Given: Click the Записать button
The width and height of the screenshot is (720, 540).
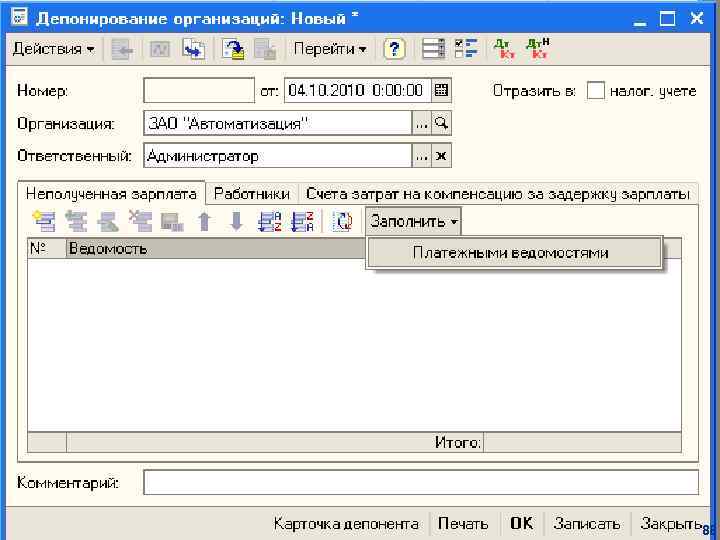Looking at the screenshot, I should click(587, 523).
